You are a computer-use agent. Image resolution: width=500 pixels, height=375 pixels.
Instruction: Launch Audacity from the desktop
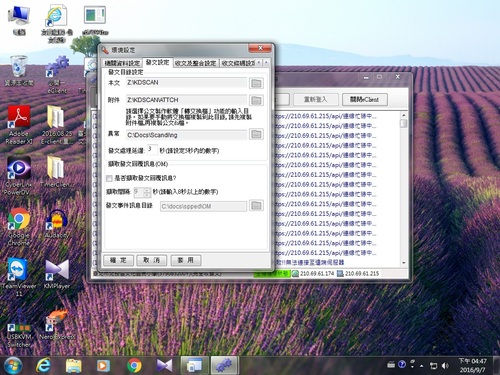57,223
